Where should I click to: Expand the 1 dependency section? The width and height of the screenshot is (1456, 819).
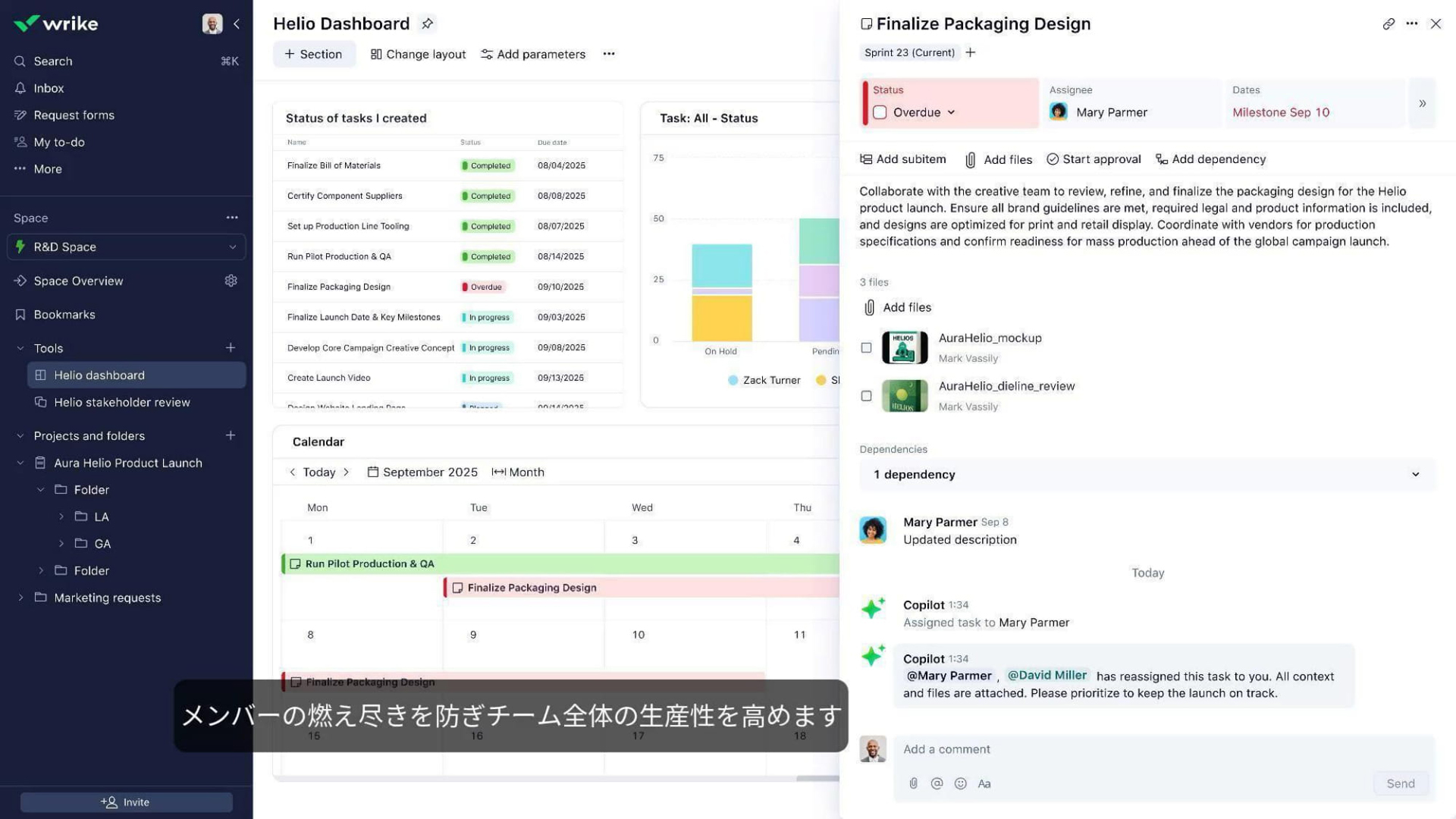1415,475
